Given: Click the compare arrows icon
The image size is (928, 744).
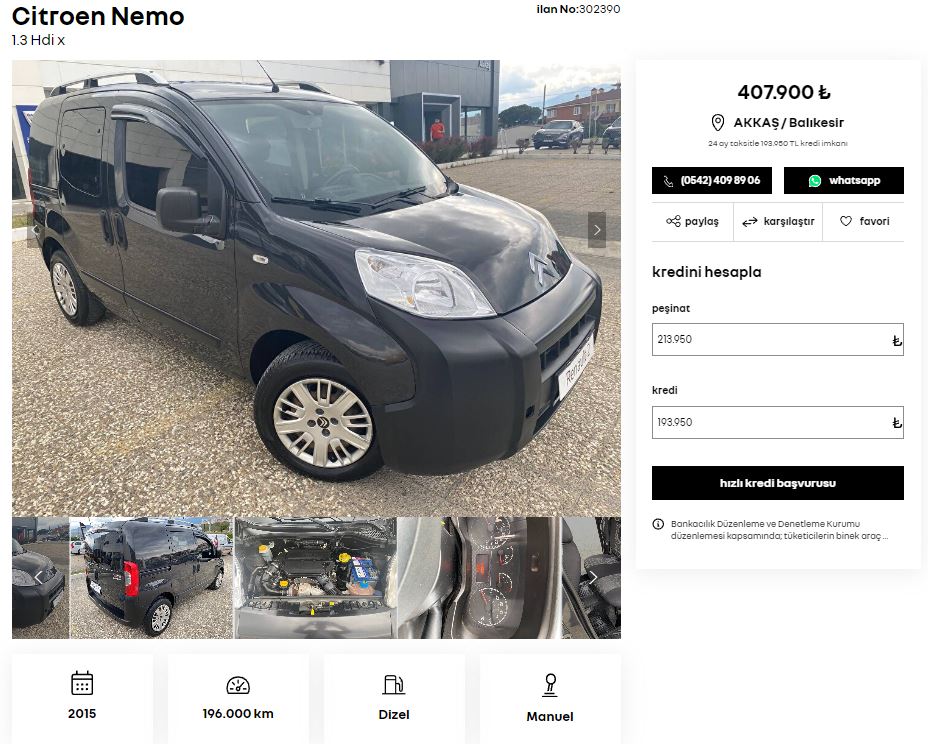Looking at the screenshot, I should pyautogui.click(x=750, y=222).
